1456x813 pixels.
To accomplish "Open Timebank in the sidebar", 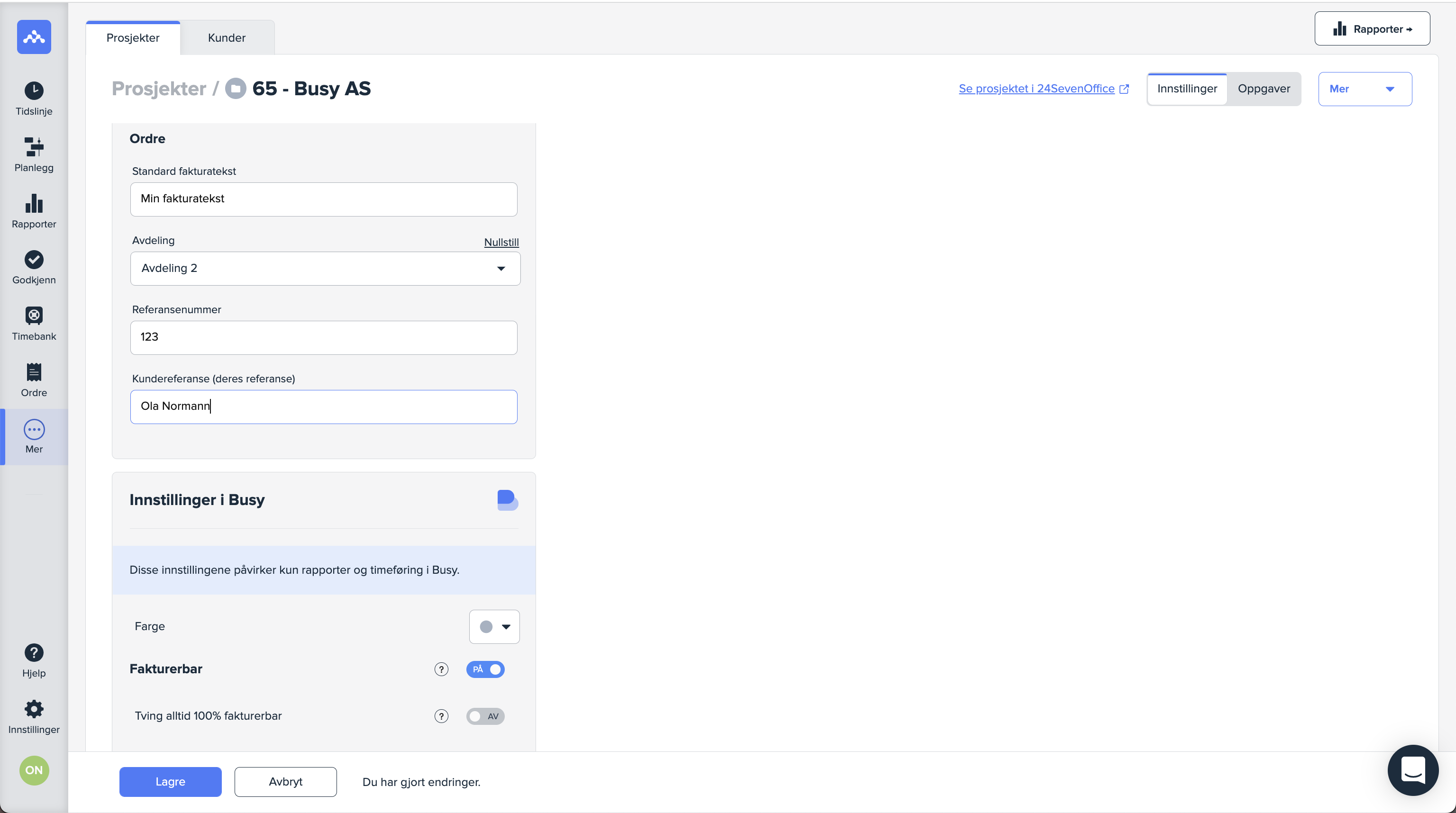I will pos(34,324).
